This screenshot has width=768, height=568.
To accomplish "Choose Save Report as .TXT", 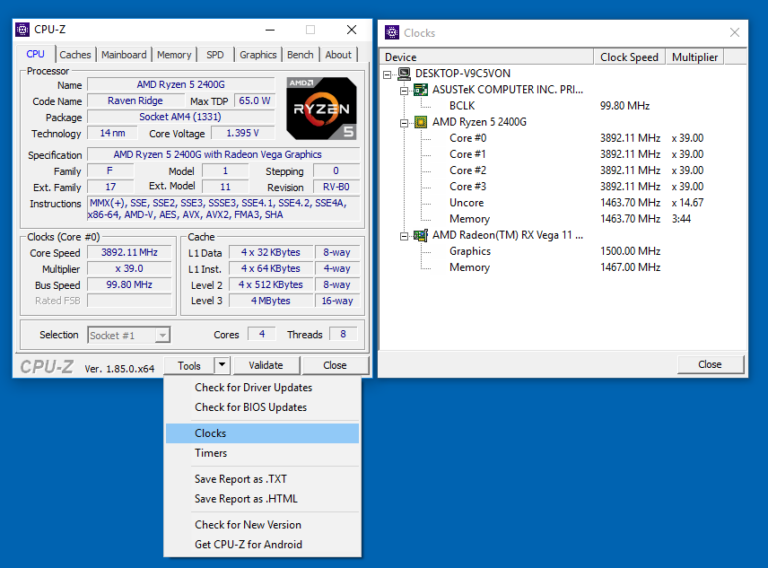I will (x=263, y=479).
